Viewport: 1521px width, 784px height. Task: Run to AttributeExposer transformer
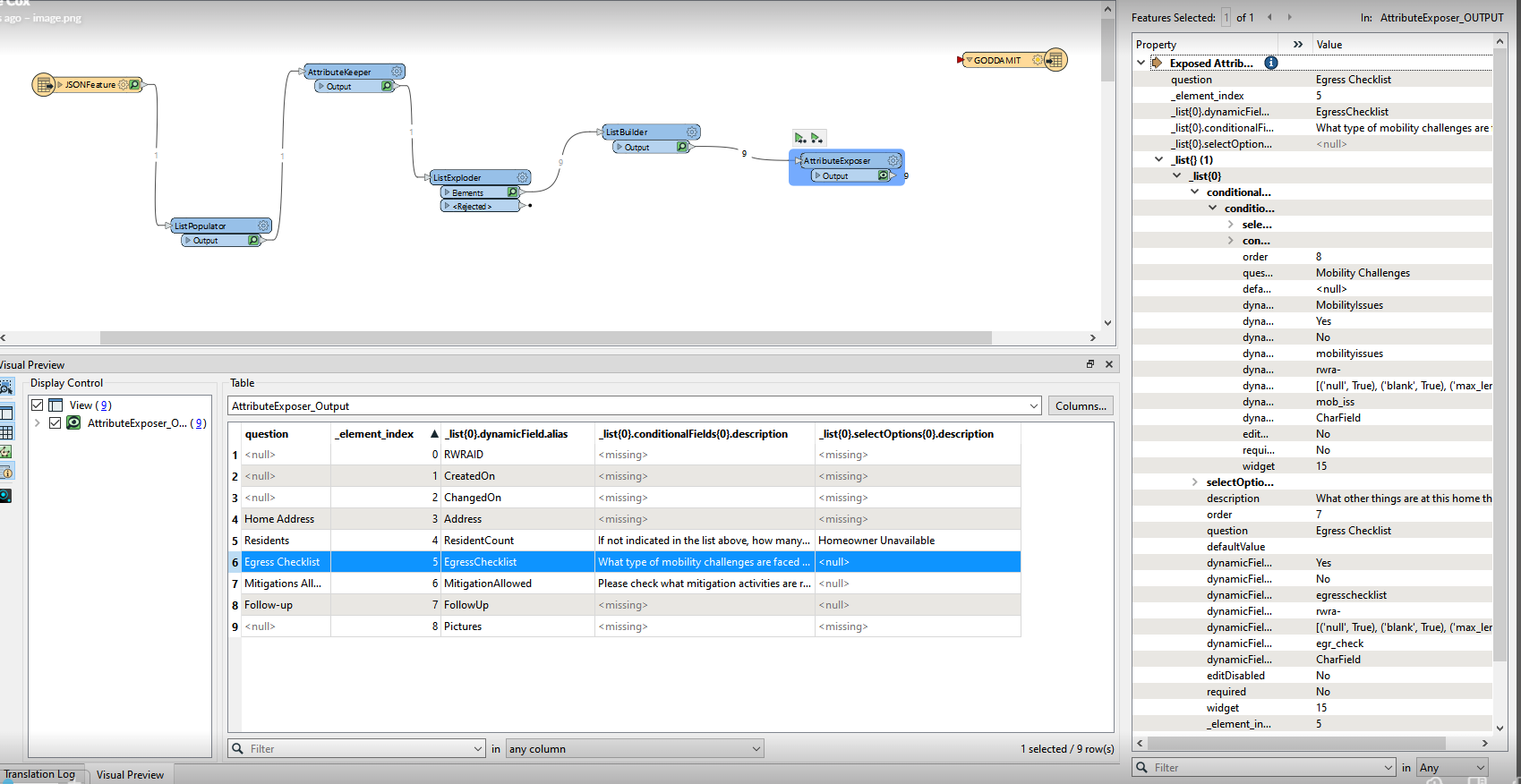(x=800, y=138)
